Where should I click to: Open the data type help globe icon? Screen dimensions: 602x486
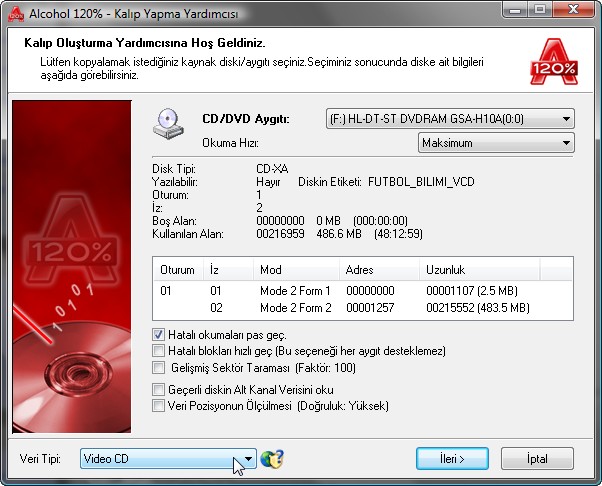coord(272,459)
